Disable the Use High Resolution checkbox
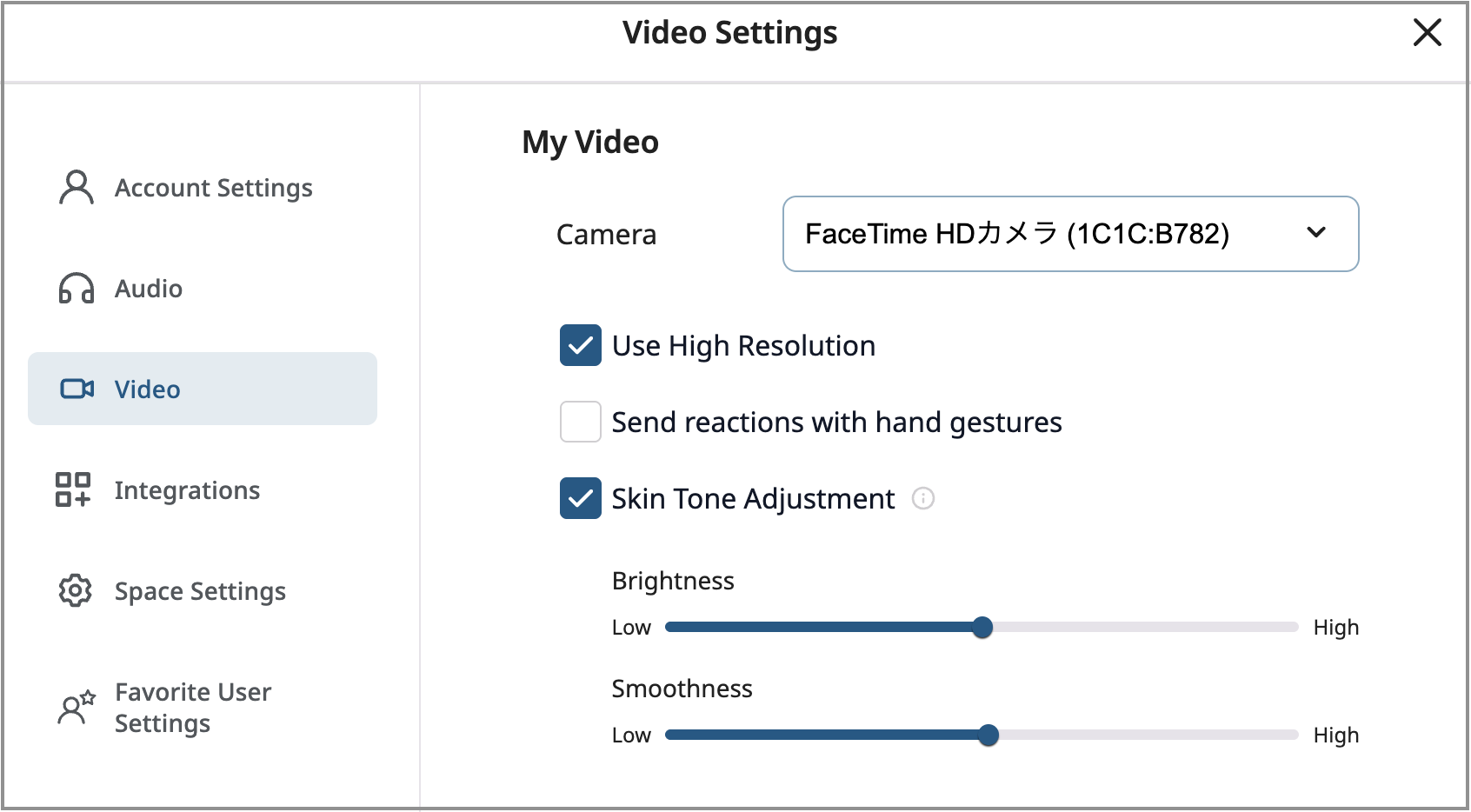The height and width of the screenshot is (812, 1471). [x=580, y=345]
